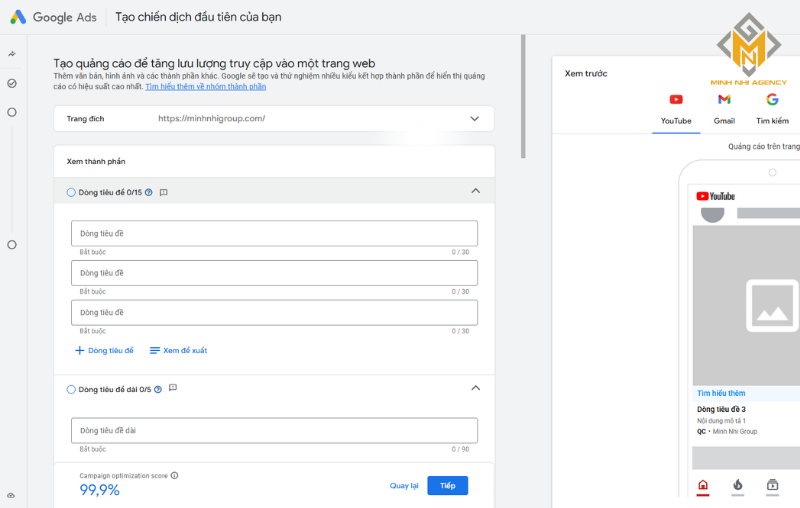This screenshot has height=508, width=800.
Task: Click the https://minhnhigroup.com/ URL text
Action: click(211, 118)
